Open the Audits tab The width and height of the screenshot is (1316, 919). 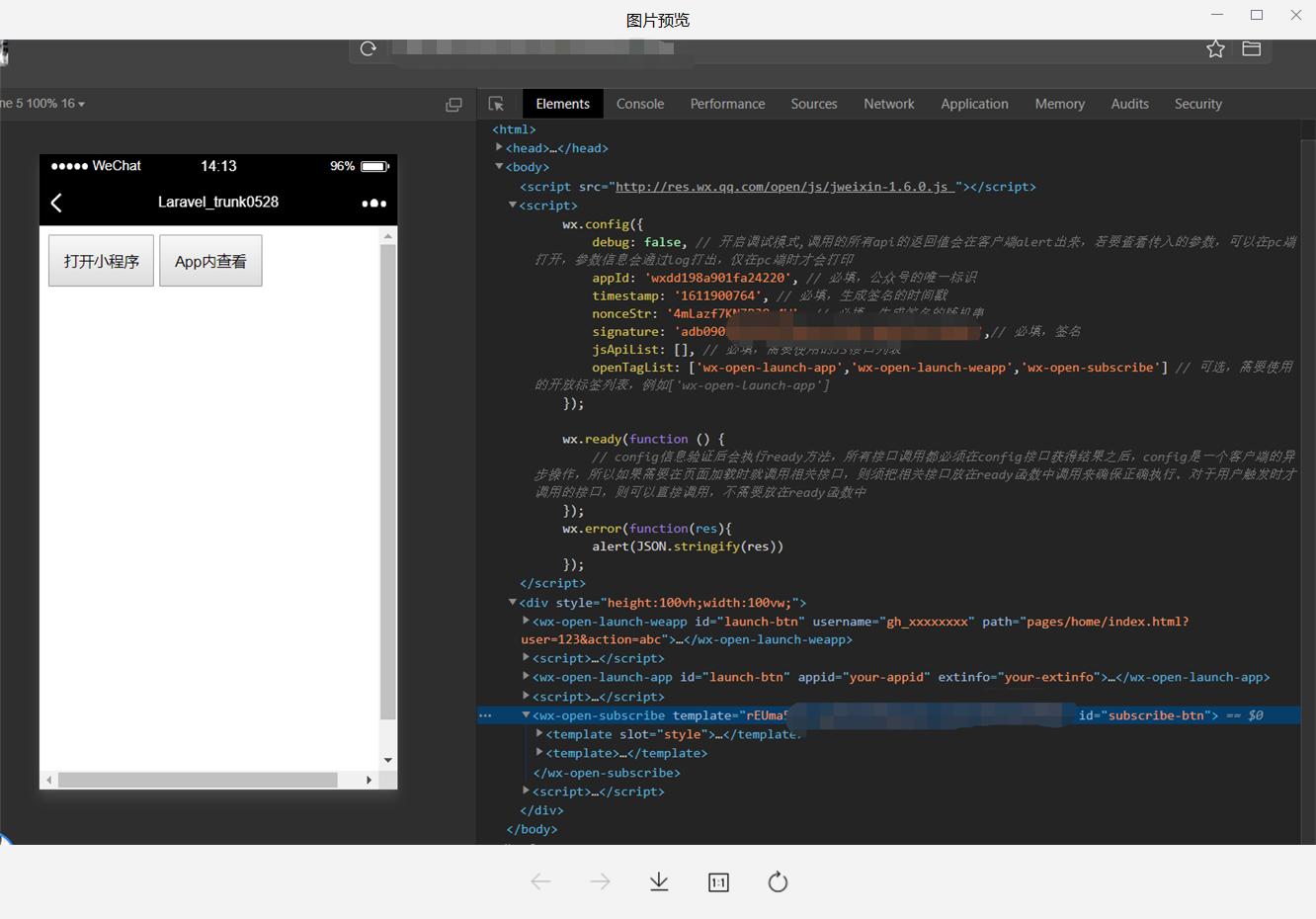pos(1129,104)
